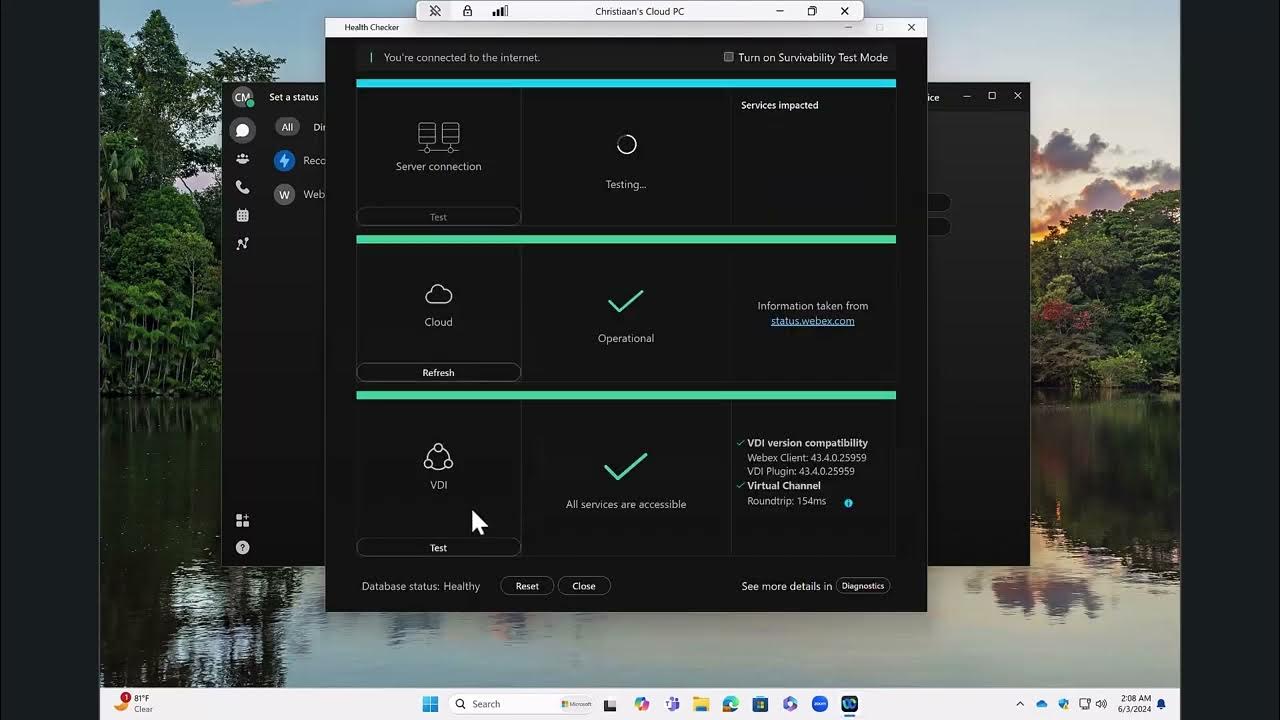The height and width of the screenshot is (720, 1280).
Task: Click the Database status: Healthy text
Action: coord(421,586)
